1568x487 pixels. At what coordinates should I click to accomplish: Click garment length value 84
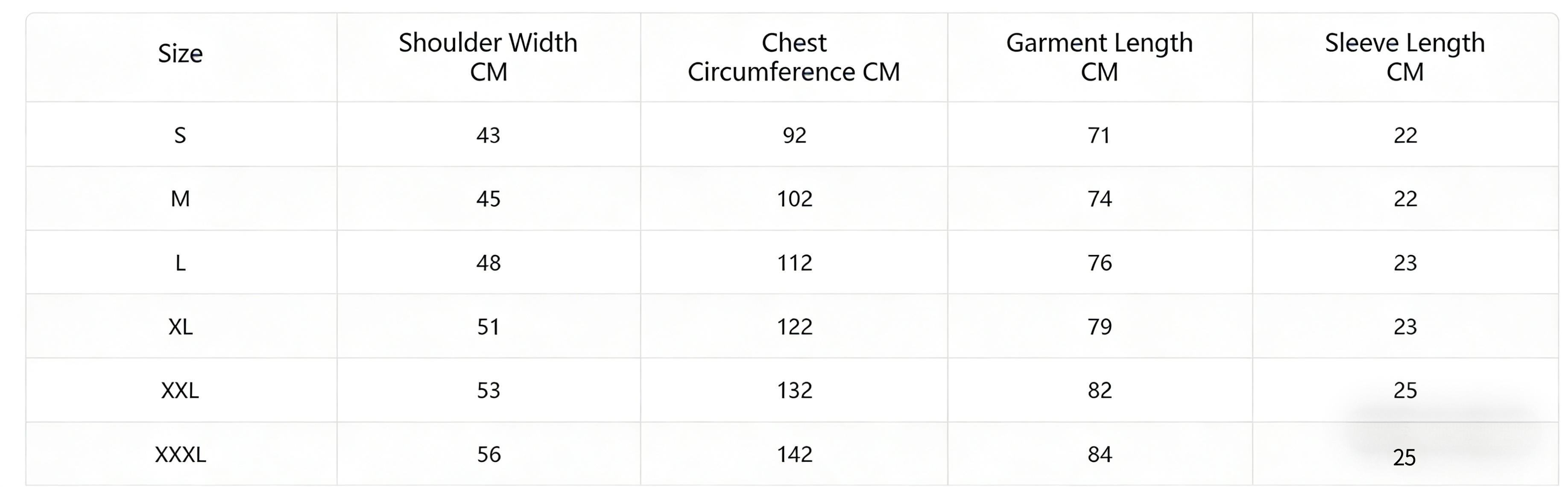click(1100, 455)
